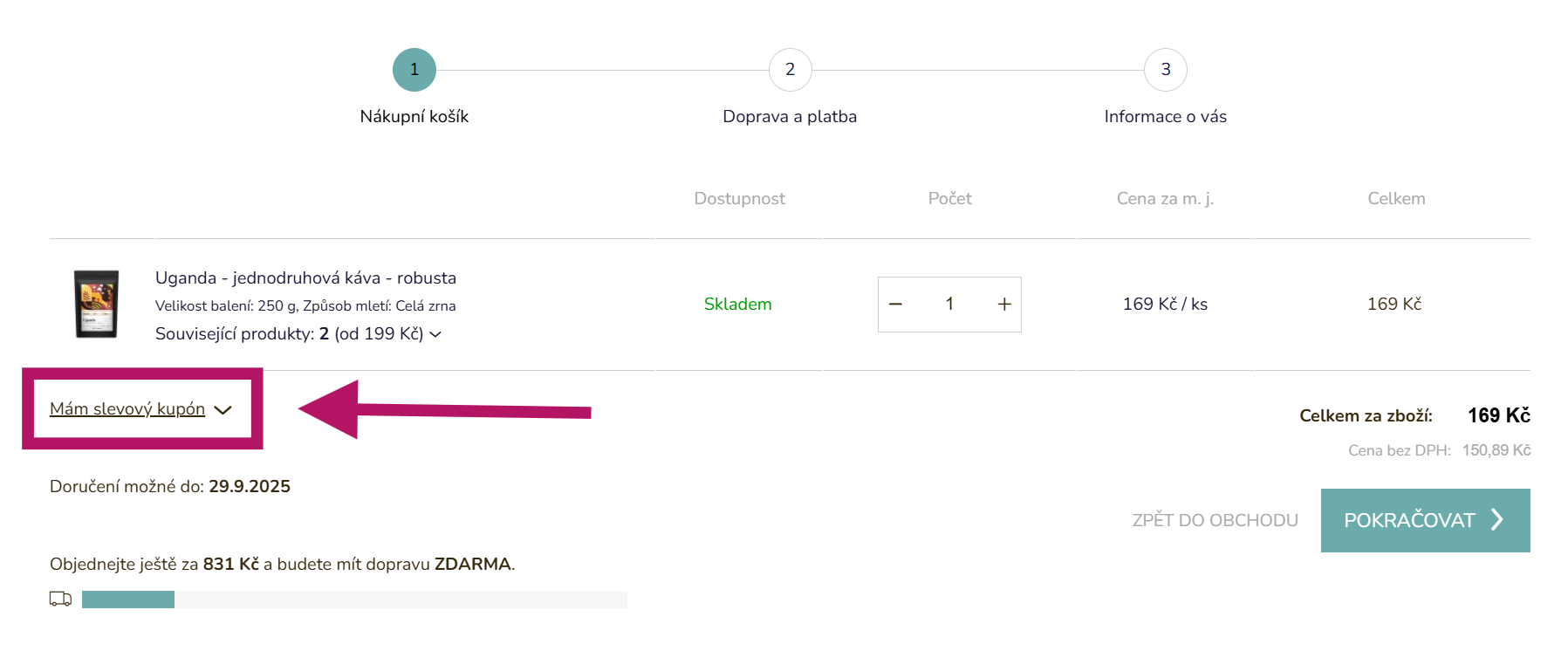This screenshot has width=1568, height=651.
Task: Jump to the Informace o vás step label
Action: click(1165, 117)
